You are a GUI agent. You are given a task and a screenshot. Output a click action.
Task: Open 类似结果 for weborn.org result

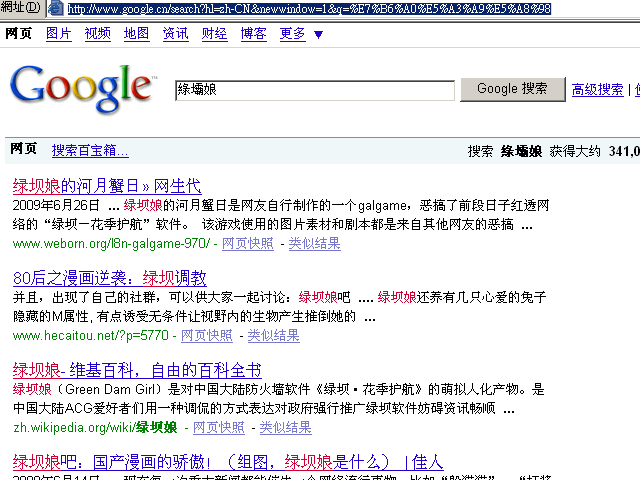(314, 244)
